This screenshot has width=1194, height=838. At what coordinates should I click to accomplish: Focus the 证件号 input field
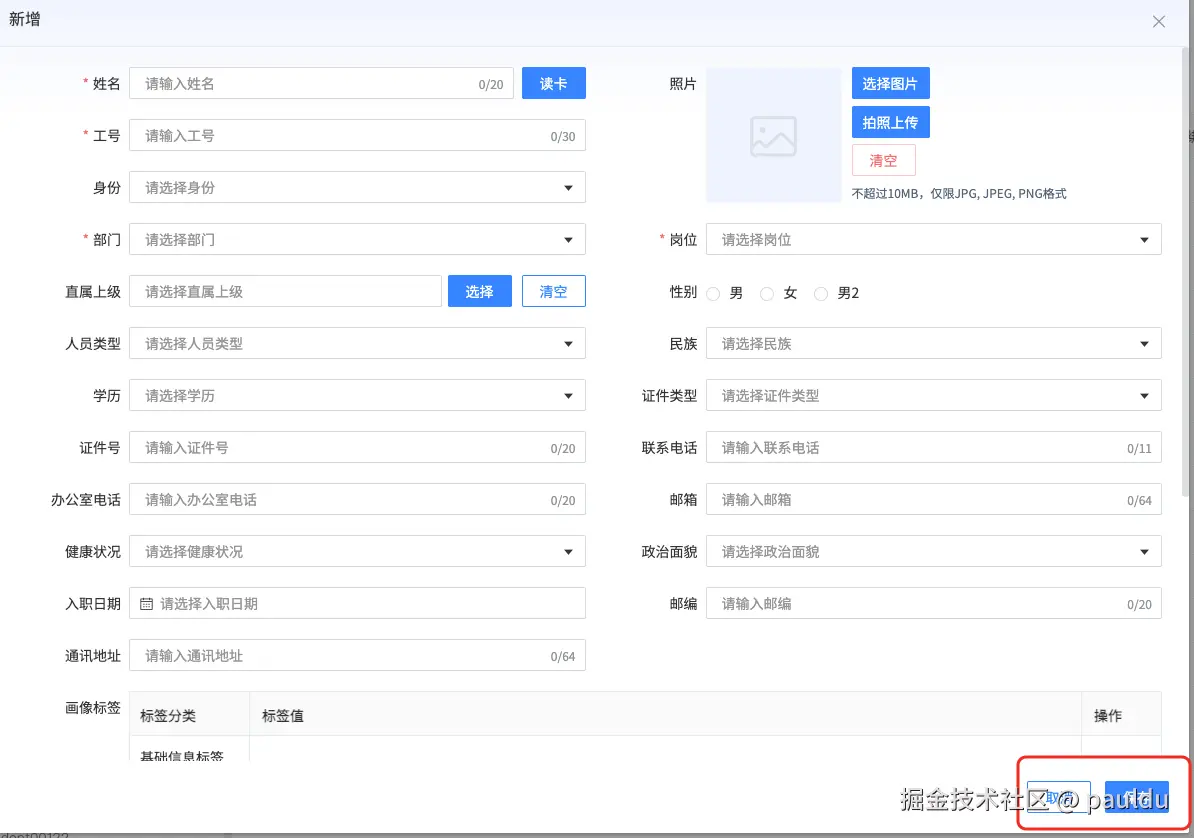pyautogui.click(x=357, y=447)
